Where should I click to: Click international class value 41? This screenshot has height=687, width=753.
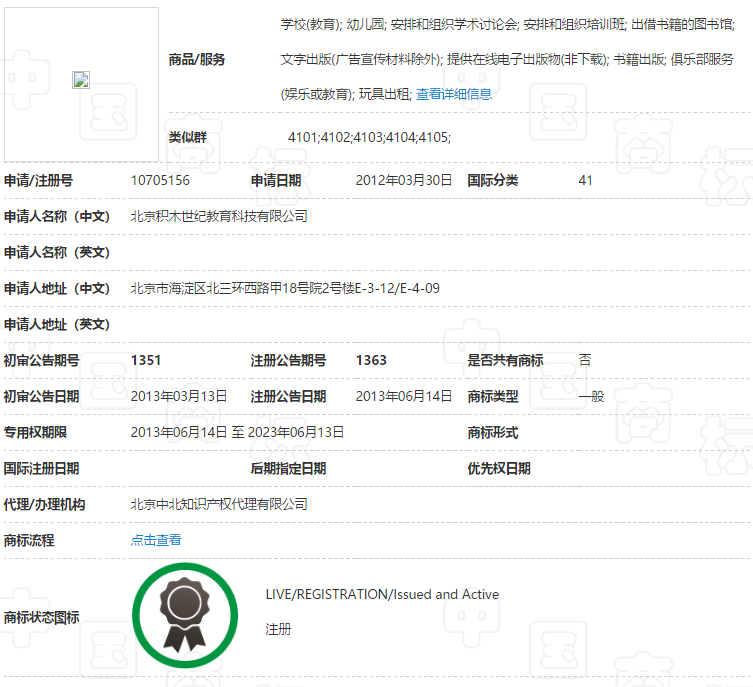(586, 181)
